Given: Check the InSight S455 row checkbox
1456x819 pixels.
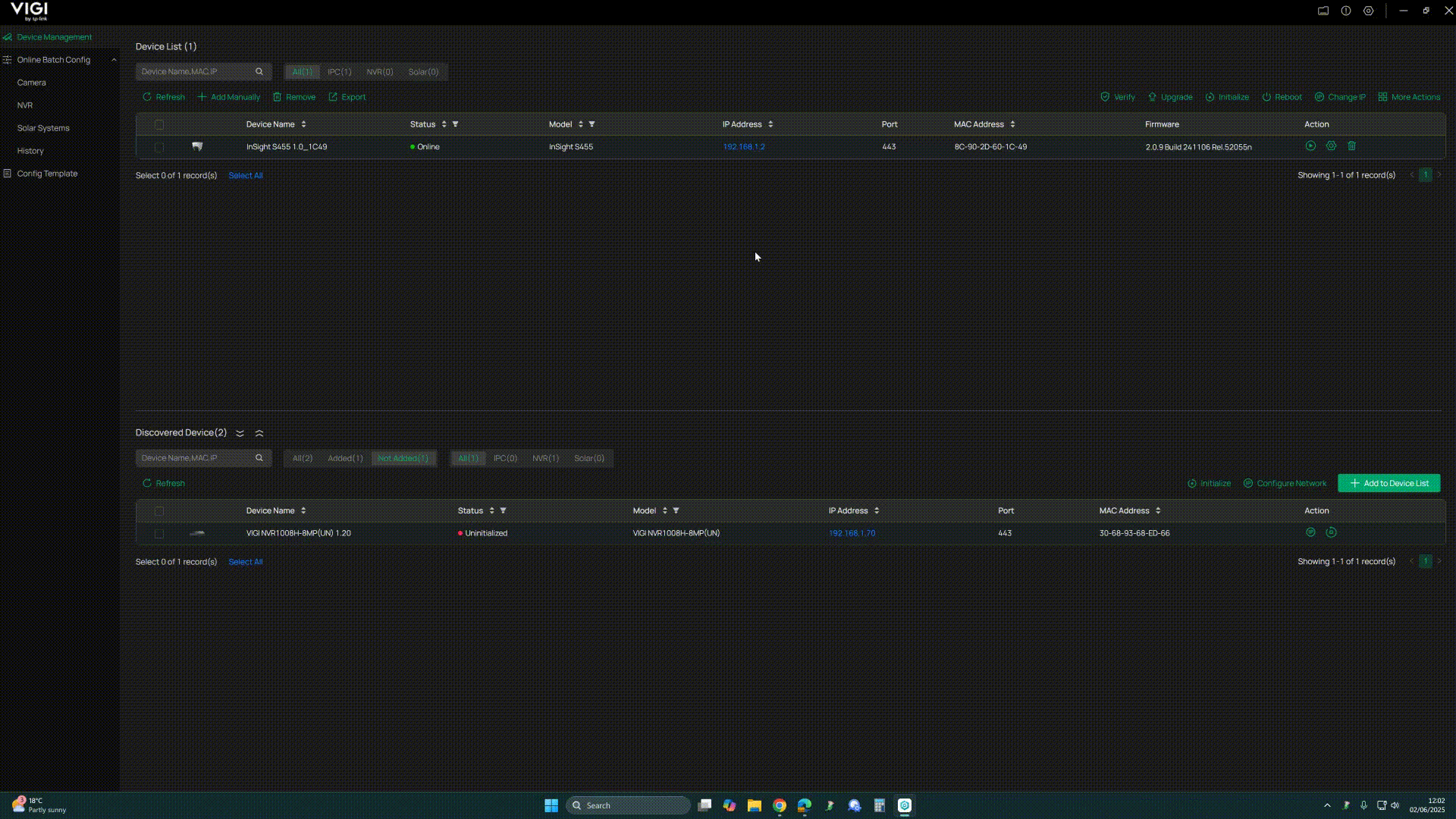Looking at the screenshot, I should 159,147.
